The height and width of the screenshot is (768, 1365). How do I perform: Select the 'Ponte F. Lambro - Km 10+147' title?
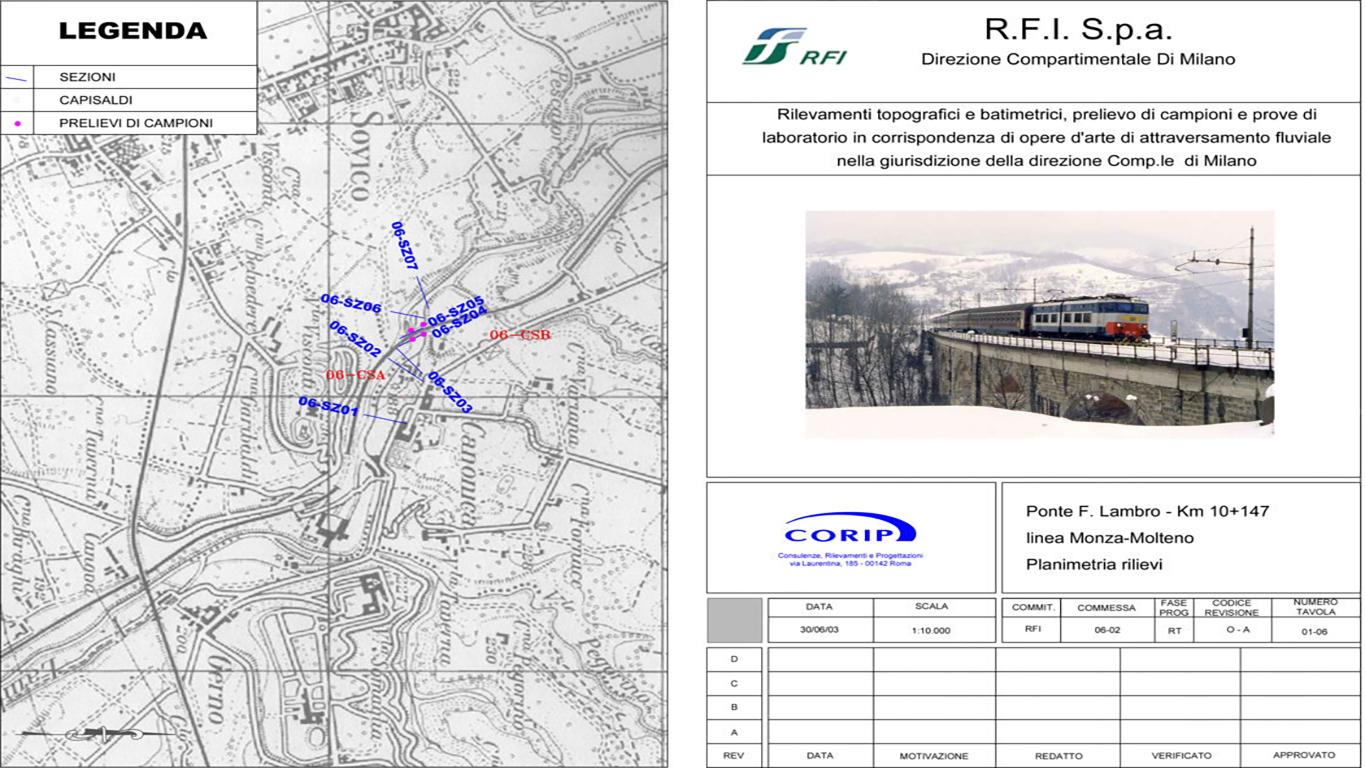(x=1147, y=511)
